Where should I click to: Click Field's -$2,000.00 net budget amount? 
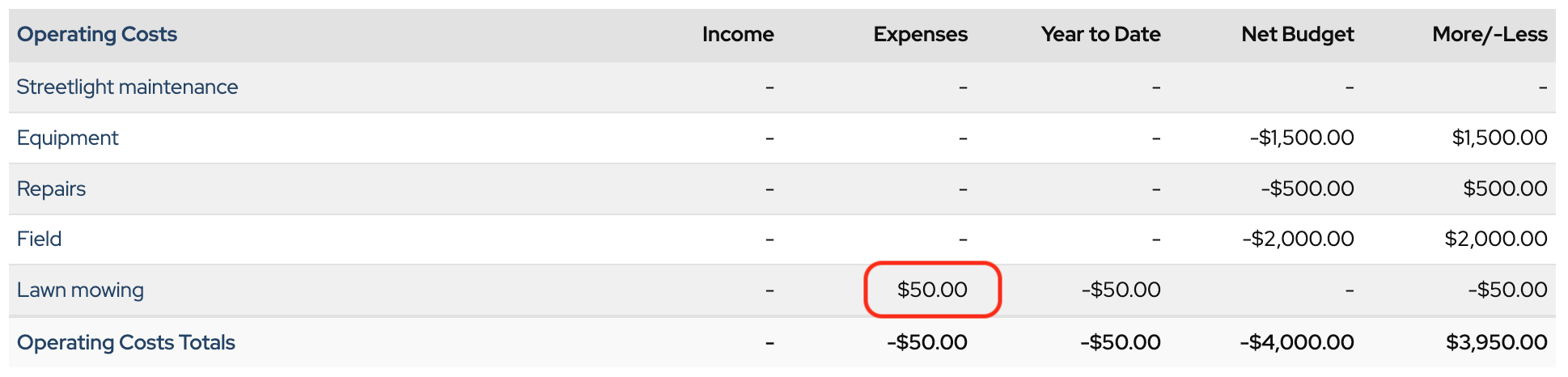click(x=1298, y=239)
